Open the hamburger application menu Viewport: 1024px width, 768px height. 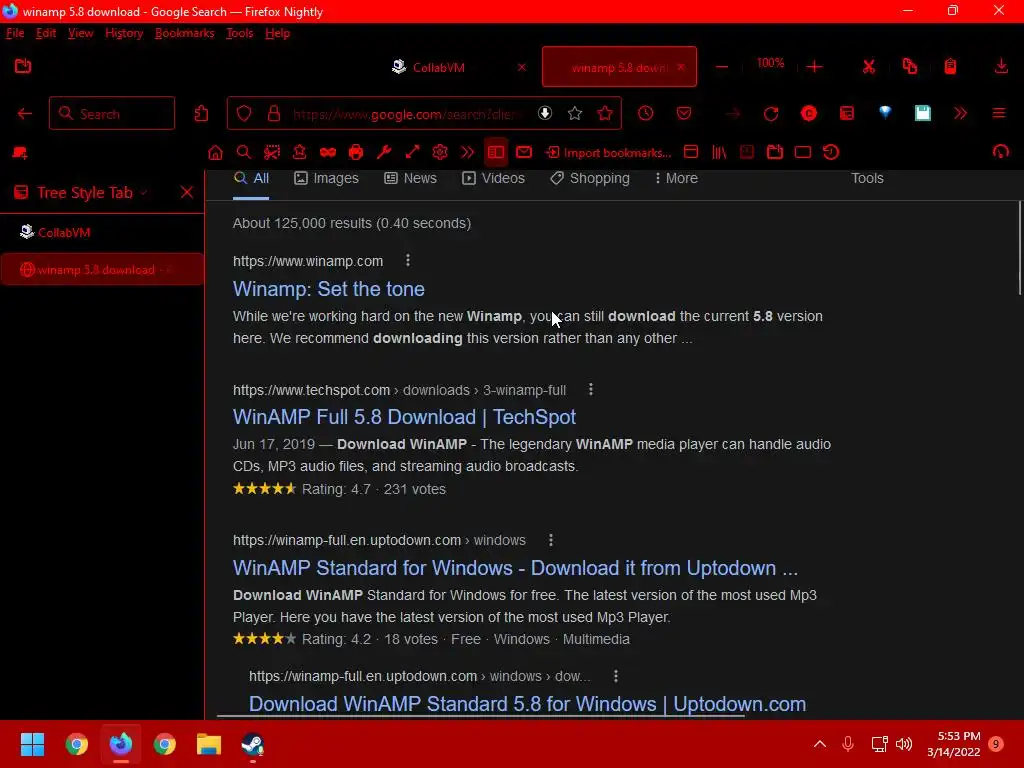[x=999, y=114]
